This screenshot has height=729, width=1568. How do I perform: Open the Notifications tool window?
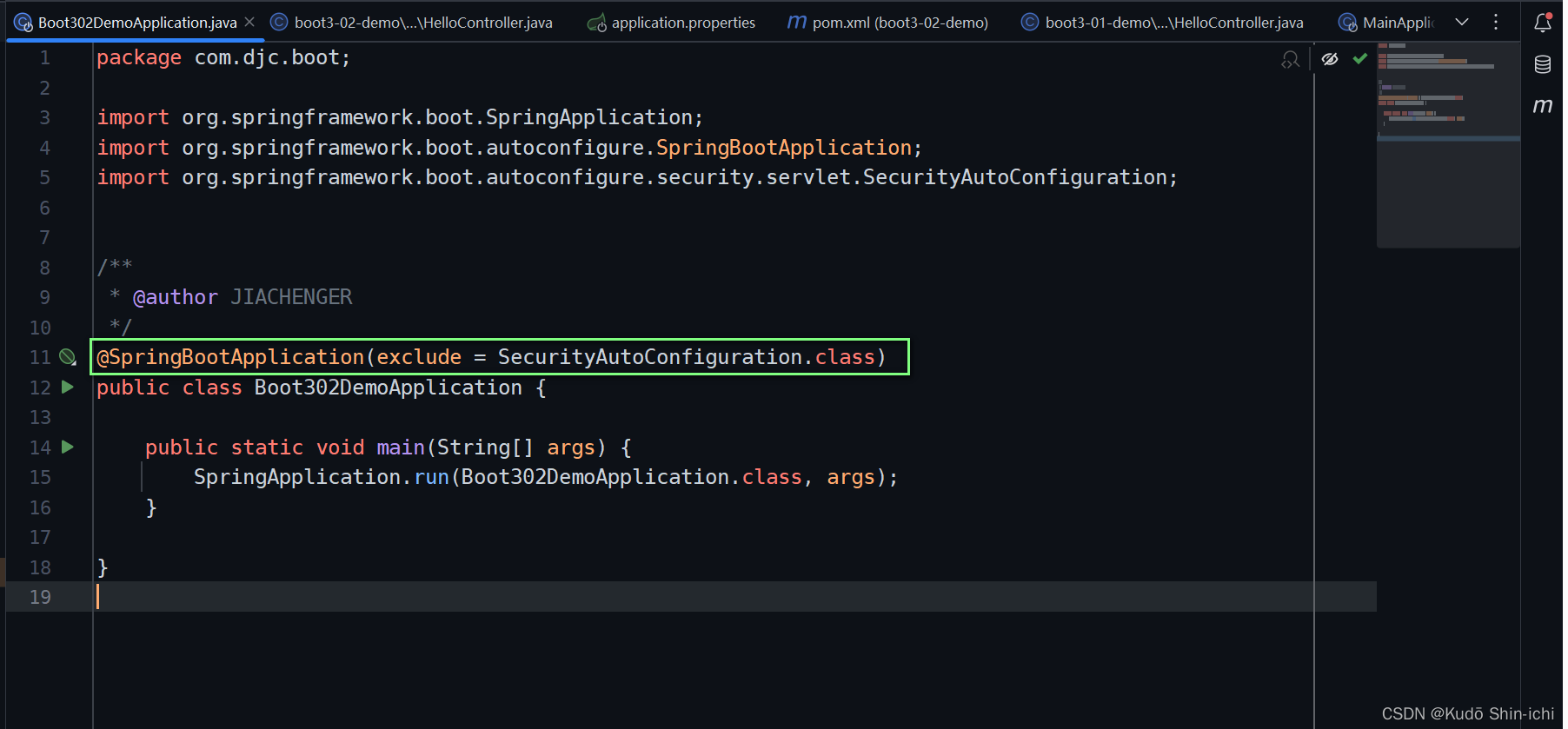pyautogui.click(x=1543, y=23)
